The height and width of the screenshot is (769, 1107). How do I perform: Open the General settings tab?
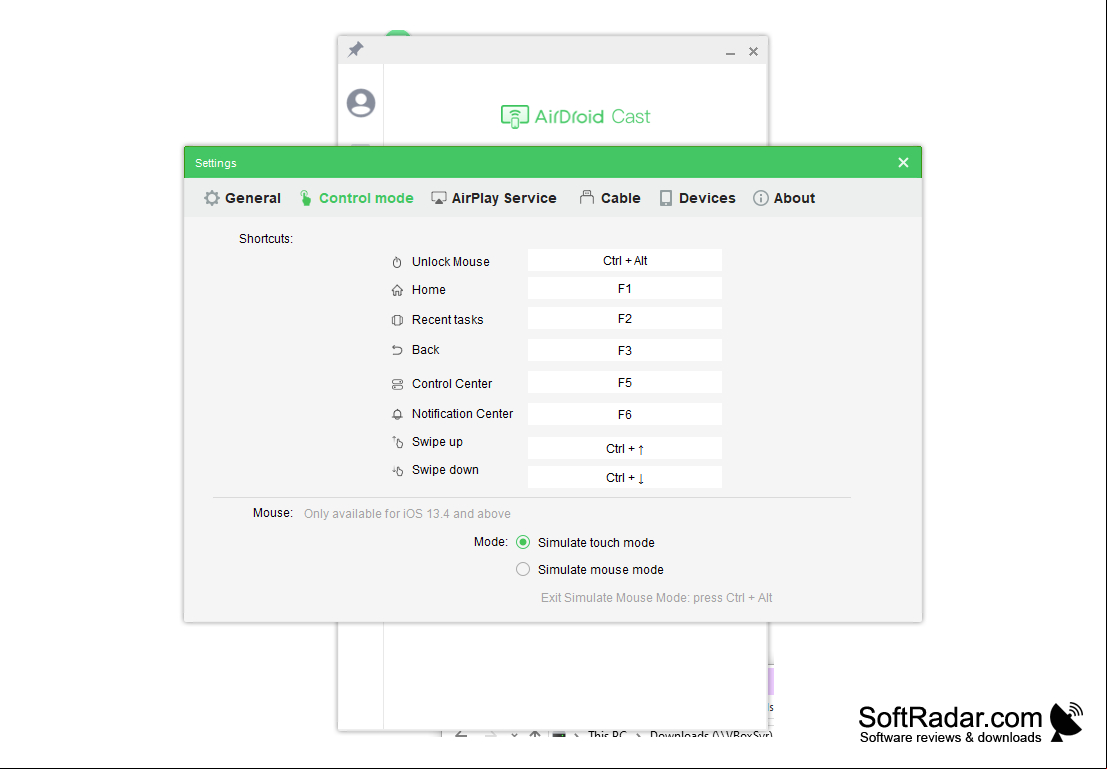[x=242, y=198]
